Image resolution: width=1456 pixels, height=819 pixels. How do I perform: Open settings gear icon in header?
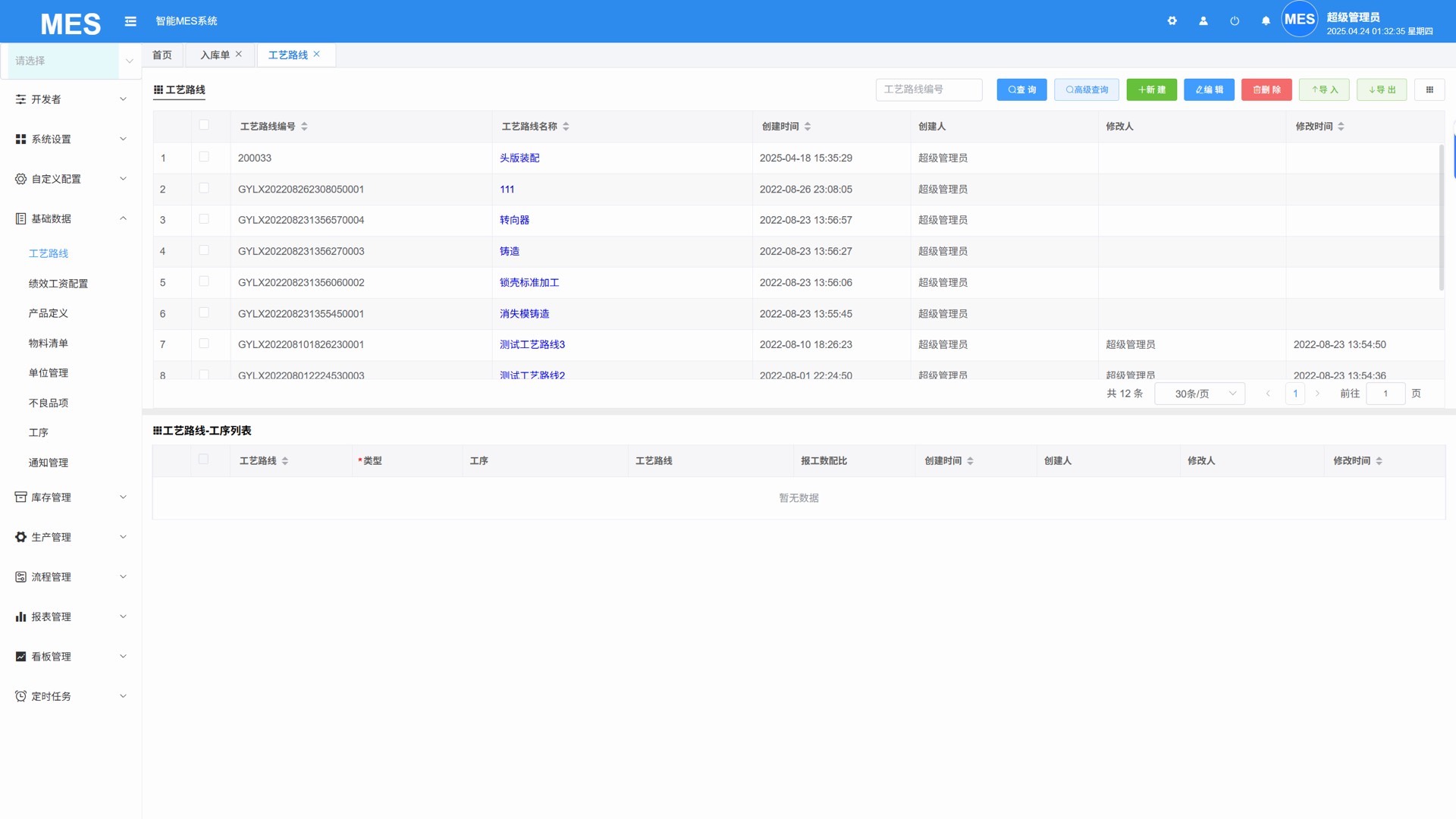click(1172, 21)
